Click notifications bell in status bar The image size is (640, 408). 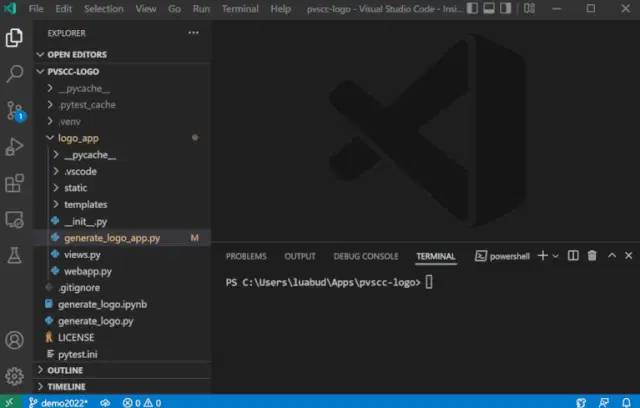point(627,403)
